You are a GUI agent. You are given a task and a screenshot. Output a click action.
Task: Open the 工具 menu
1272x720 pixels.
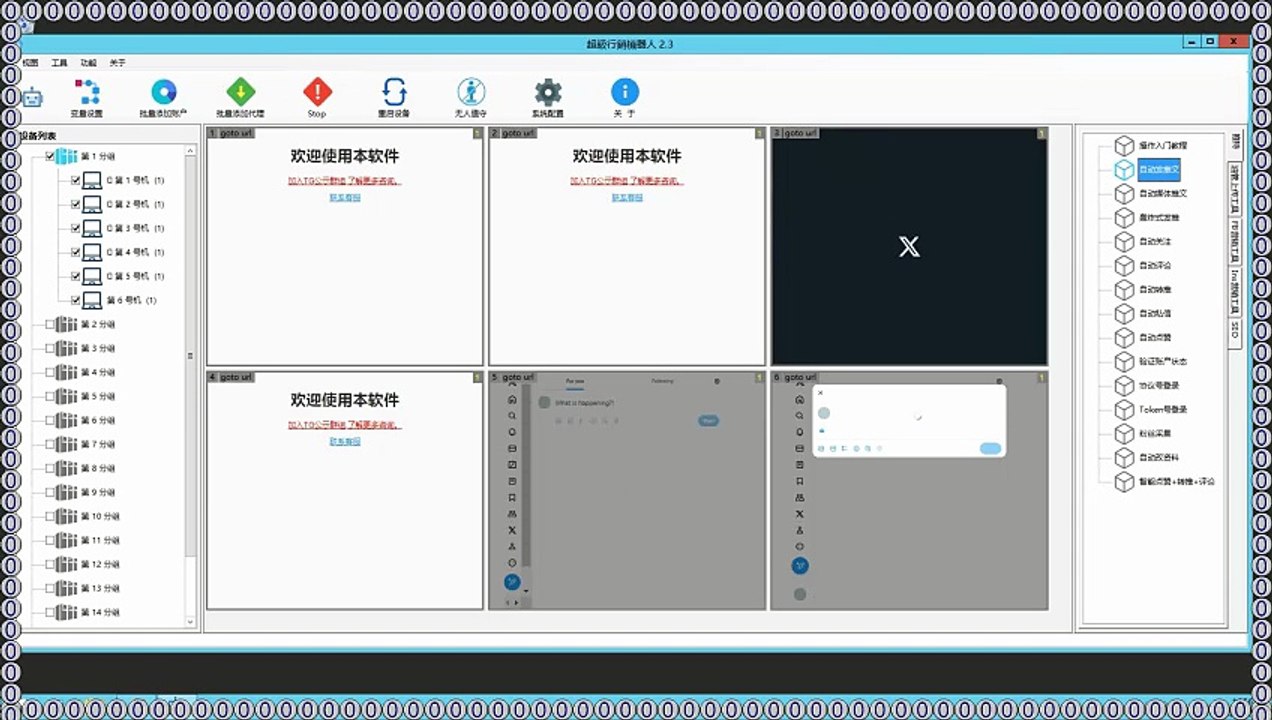point(59,62)
